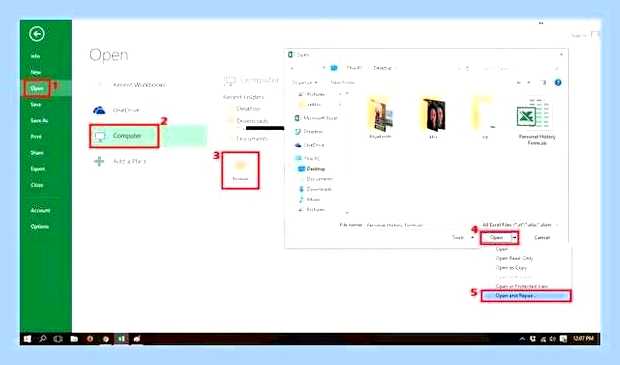This screenshot has height=365, width=620.
Task: Click Desktop in the dialog address bar
Action: tap(382, 68)
